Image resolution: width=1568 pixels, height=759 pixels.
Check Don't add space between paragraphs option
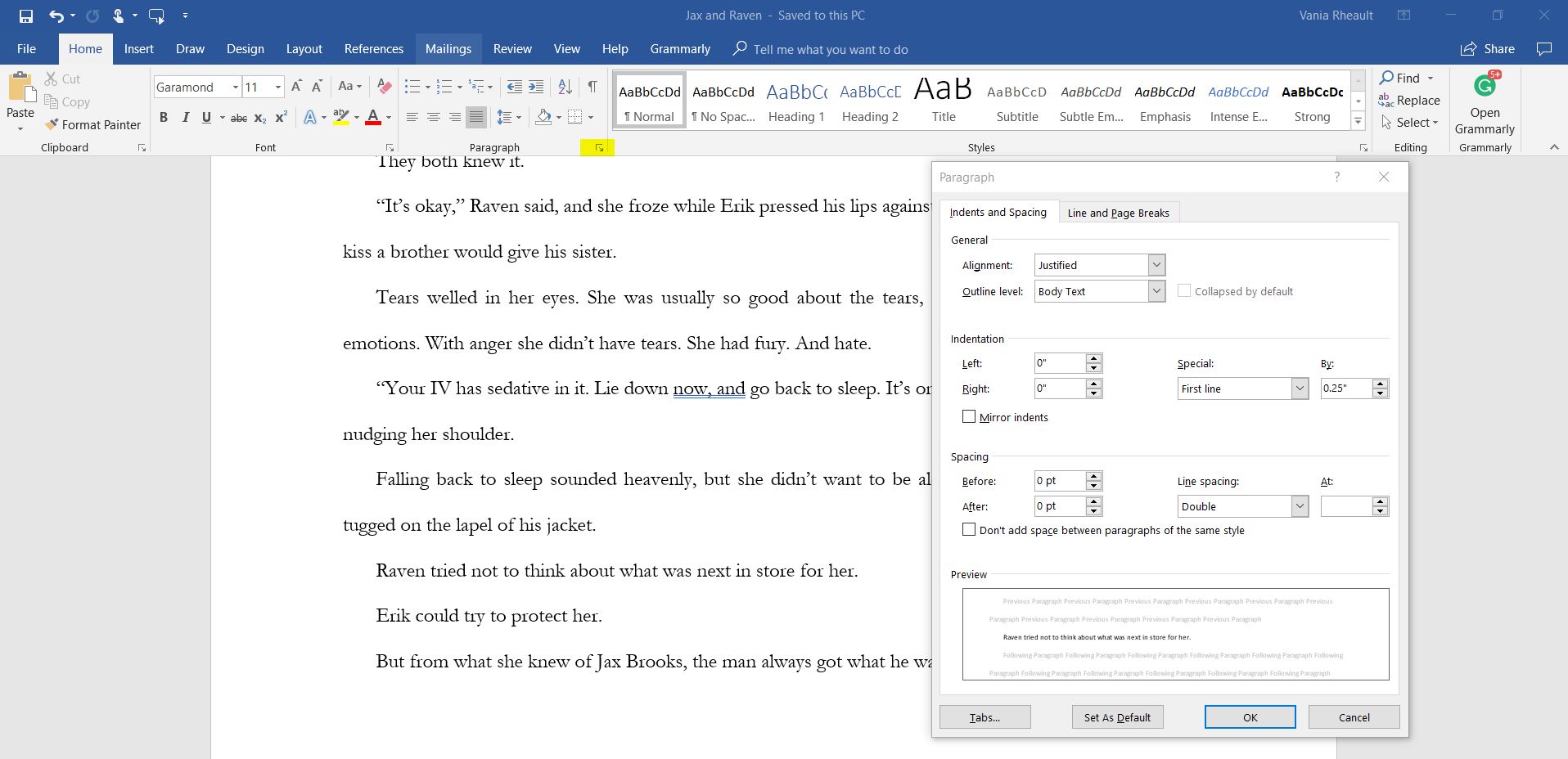(x=969, y=530)
